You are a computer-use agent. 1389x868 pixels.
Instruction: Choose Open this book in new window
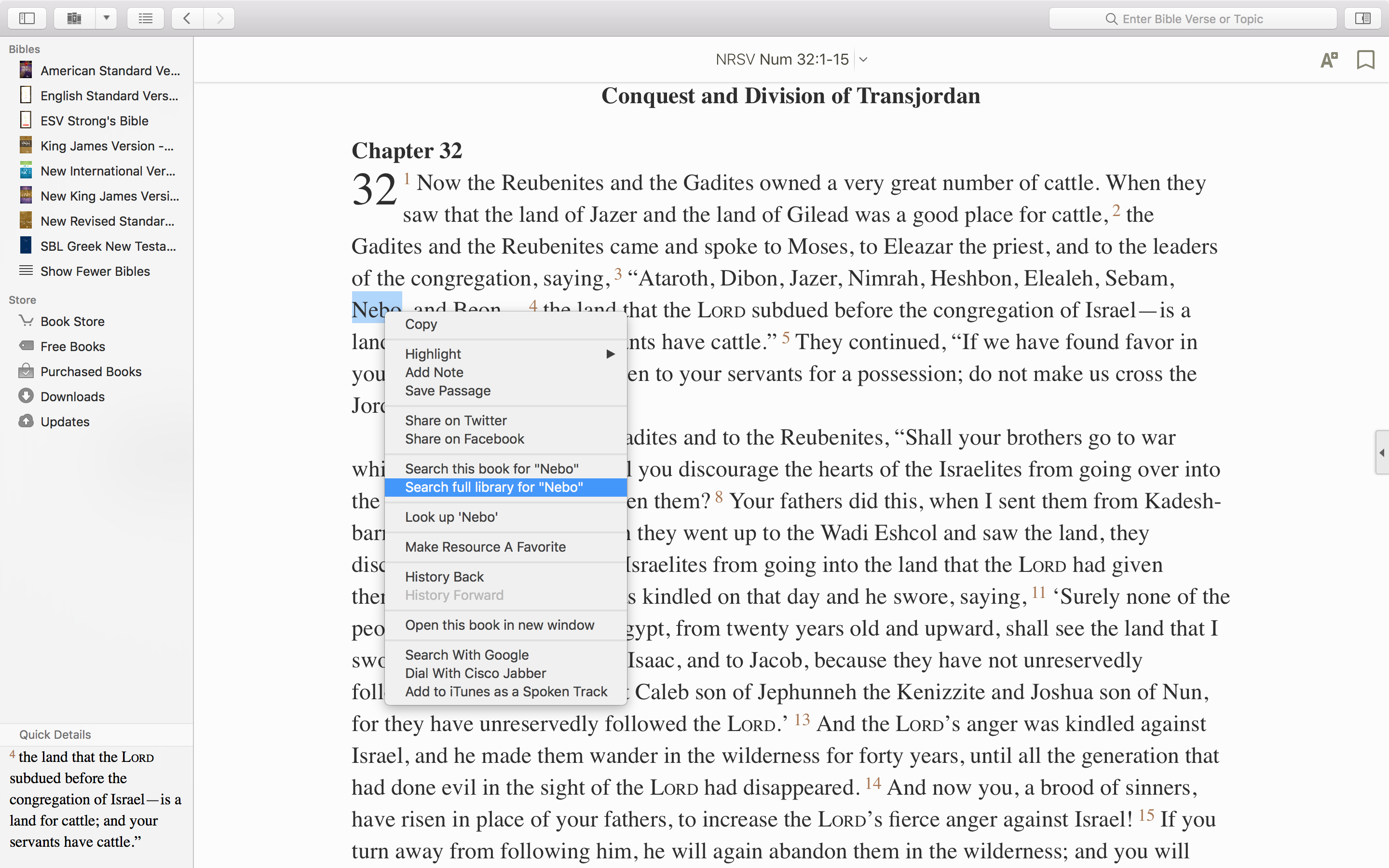[x=505, y=625]
